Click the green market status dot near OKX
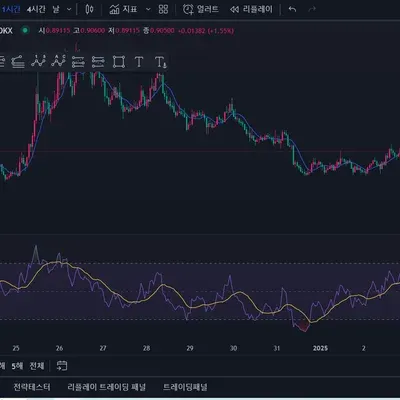Screen dimensions: 400x400 click(x=25, y=31)
